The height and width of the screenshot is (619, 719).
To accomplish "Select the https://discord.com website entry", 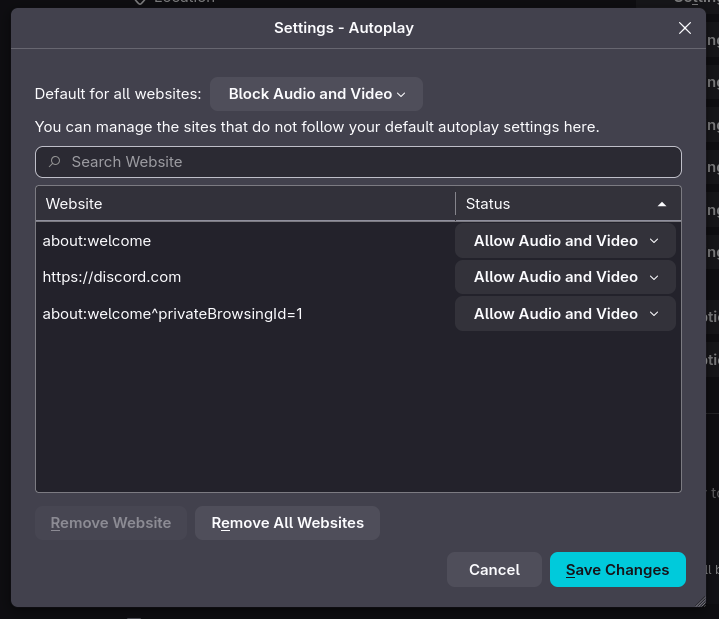I will pos(112,277).
